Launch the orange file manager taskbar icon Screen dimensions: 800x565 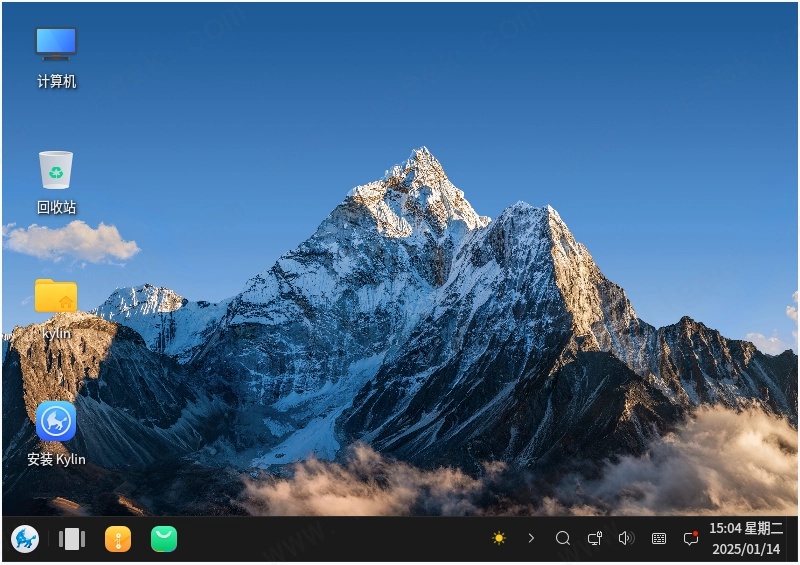click(x=118, y=539)
